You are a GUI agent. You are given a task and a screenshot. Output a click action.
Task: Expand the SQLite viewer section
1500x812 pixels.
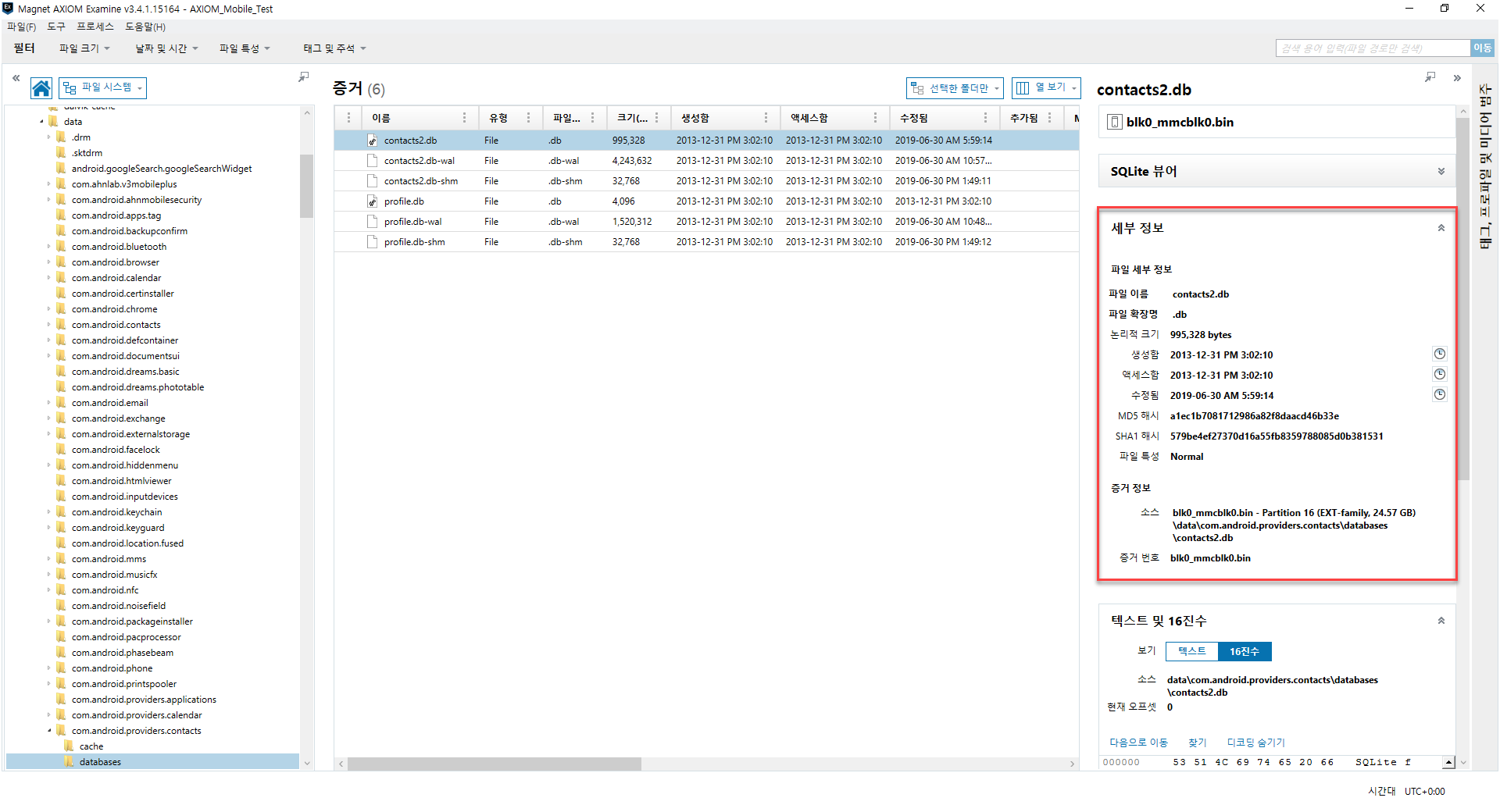(1441, 171)
